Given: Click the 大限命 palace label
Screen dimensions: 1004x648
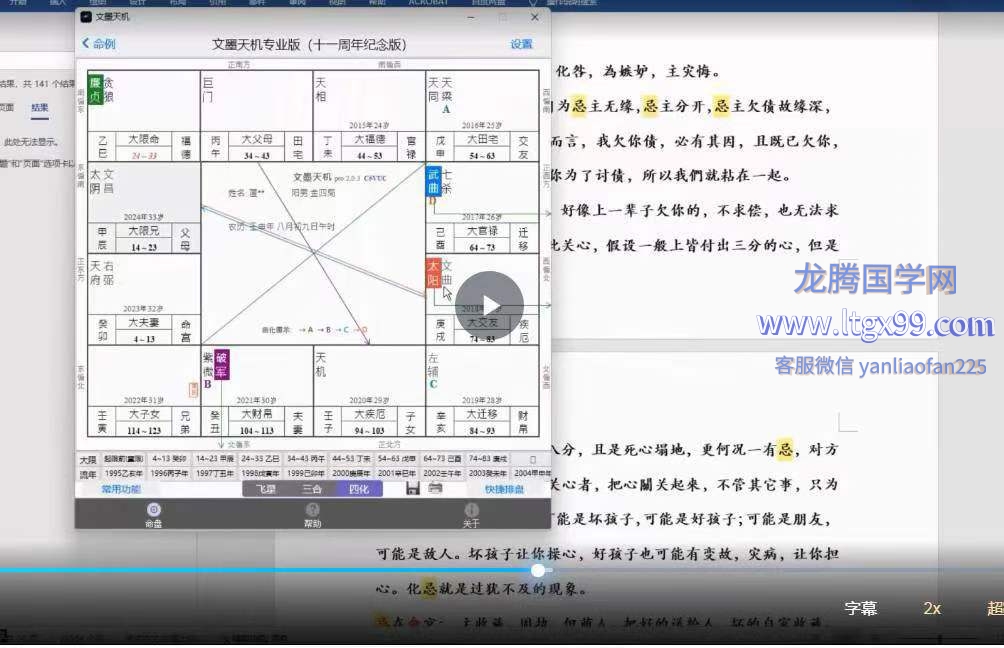Looking at the screenshot, I should click(x=143, y=139).
